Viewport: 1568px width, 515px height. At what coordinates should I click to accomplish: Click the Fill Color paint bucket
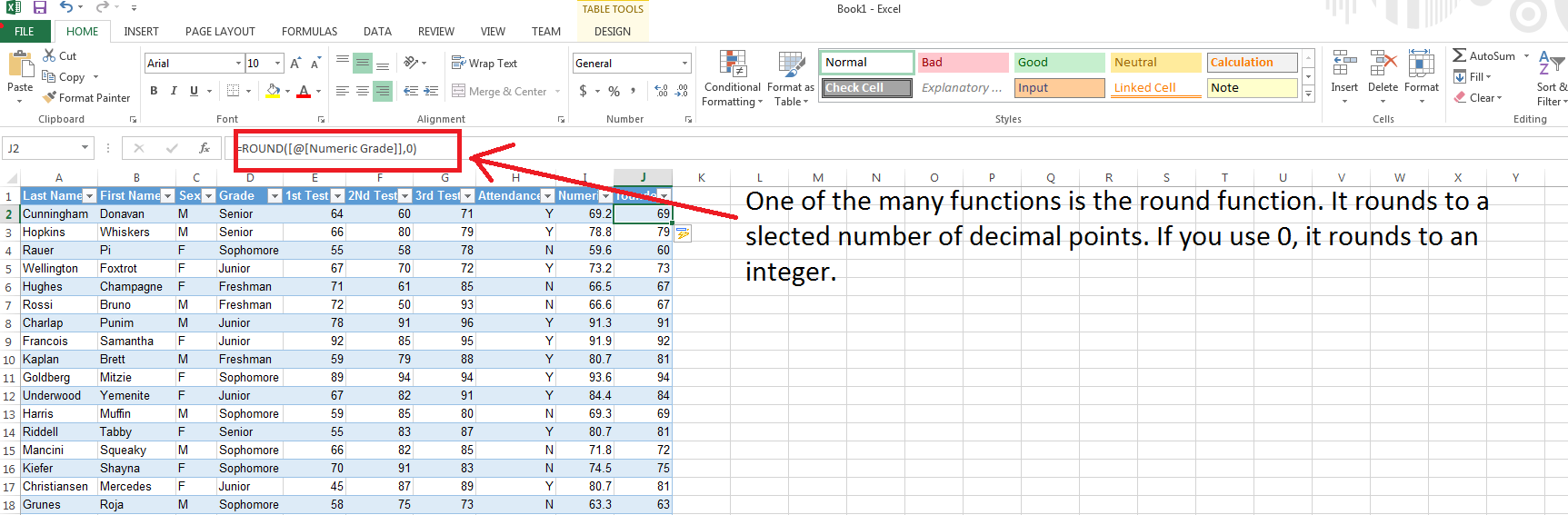tap(273, 91)
